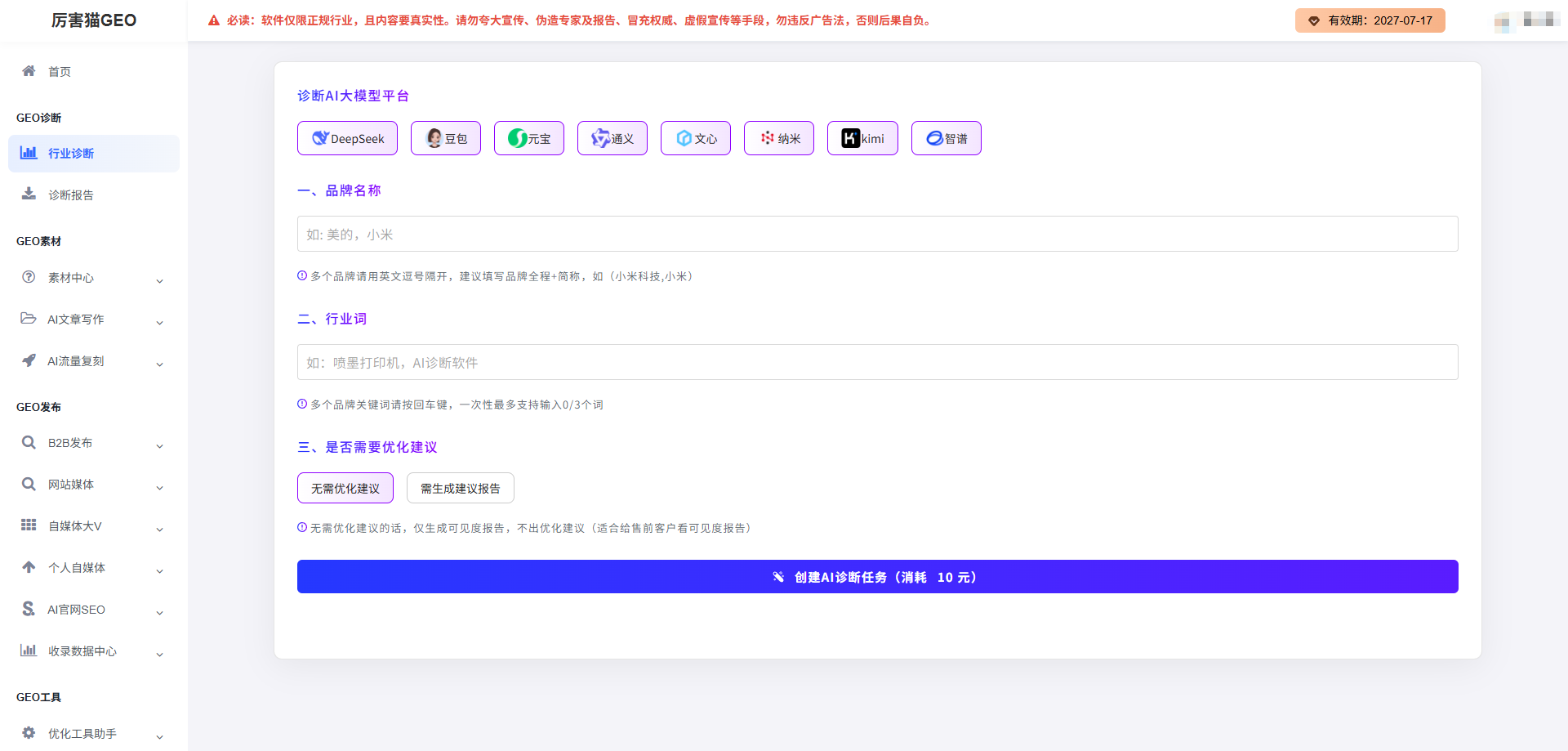Click the red warning triangle icon in the top notice

coord(214,20)
